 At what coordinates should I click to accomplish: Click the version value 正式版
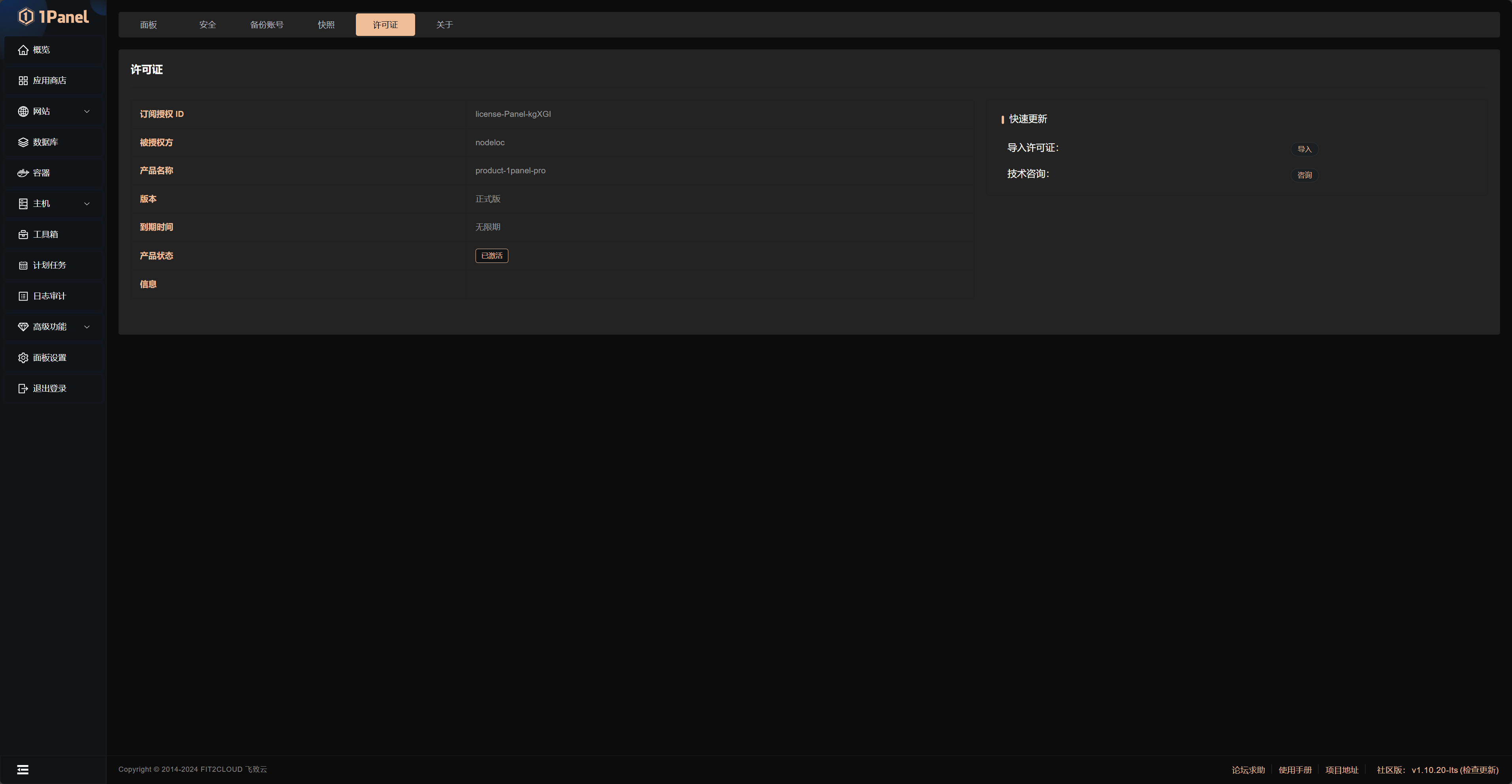pos(488,199)
